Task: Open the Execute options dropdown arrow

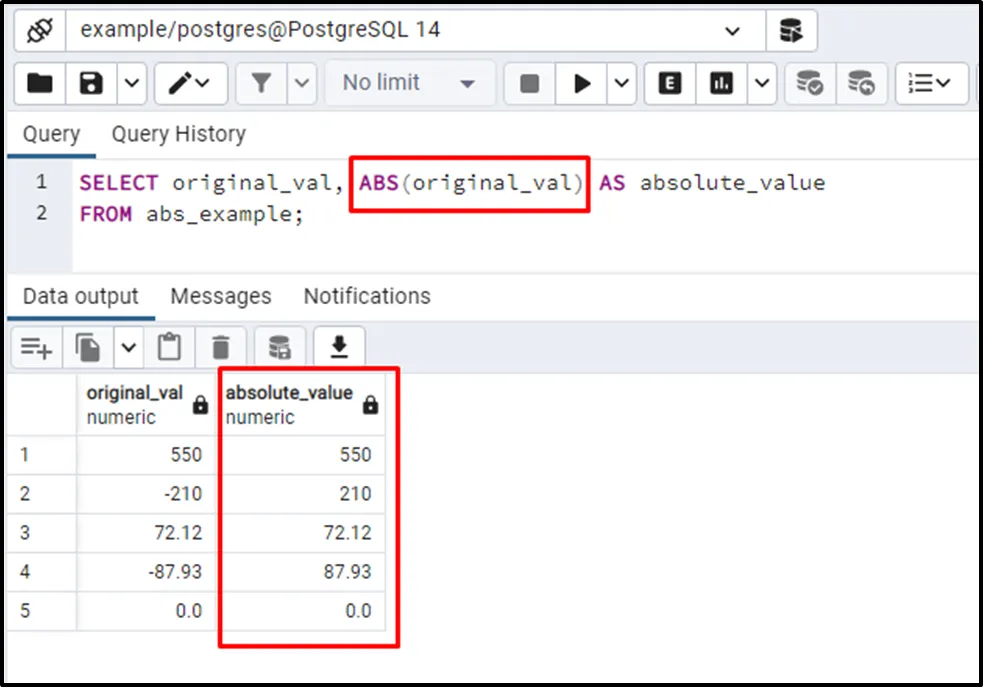Action: [622, 84]
